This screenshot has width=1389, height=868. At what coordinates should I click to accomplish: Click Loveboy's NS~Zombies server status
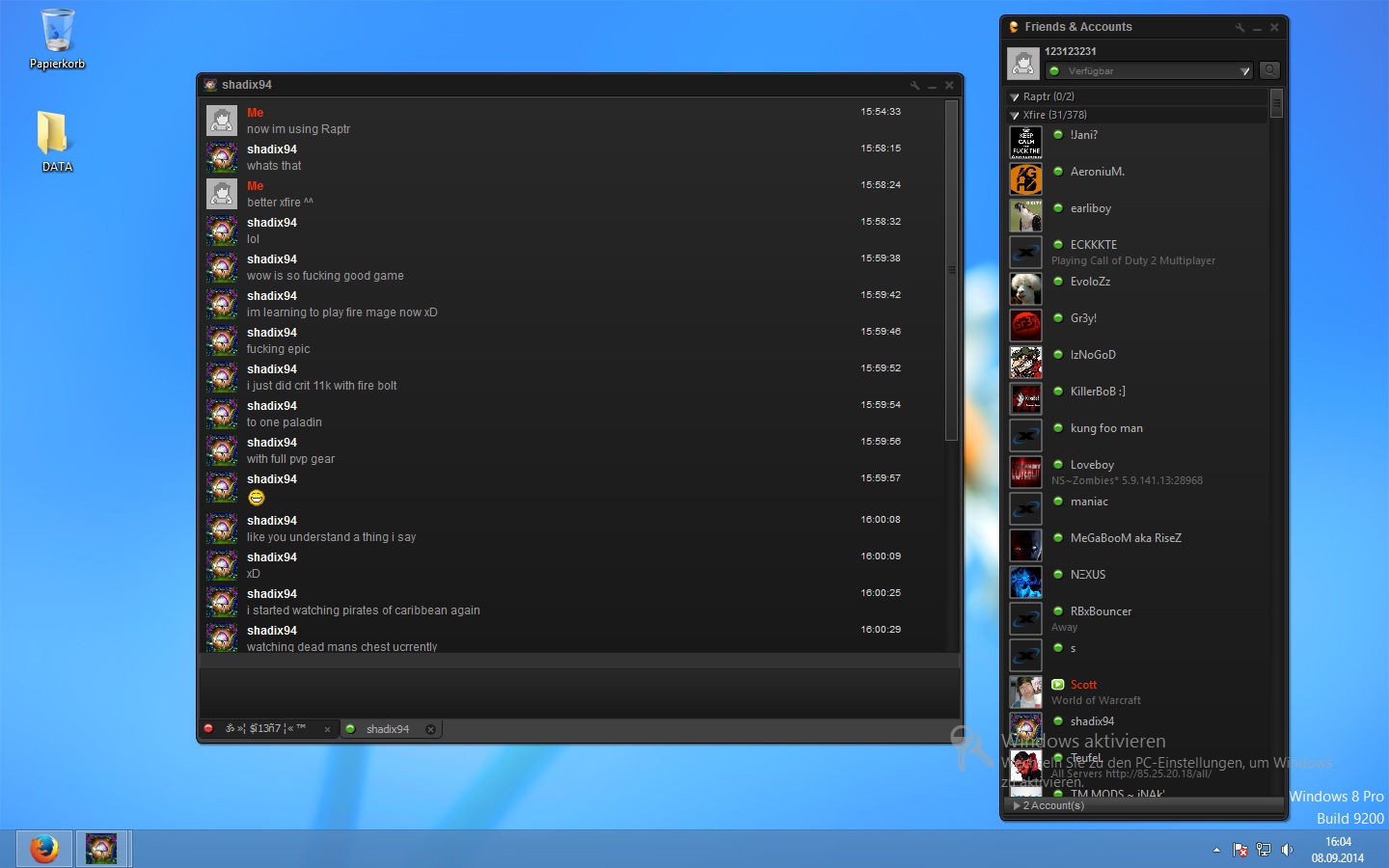tap(1127, 481)
